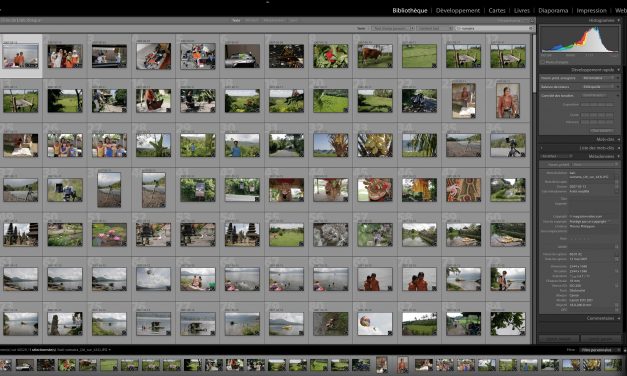627x376 pixels.
Task: Select the yellow fruit cluster thumbnail
Action: (x=375, y=145)
